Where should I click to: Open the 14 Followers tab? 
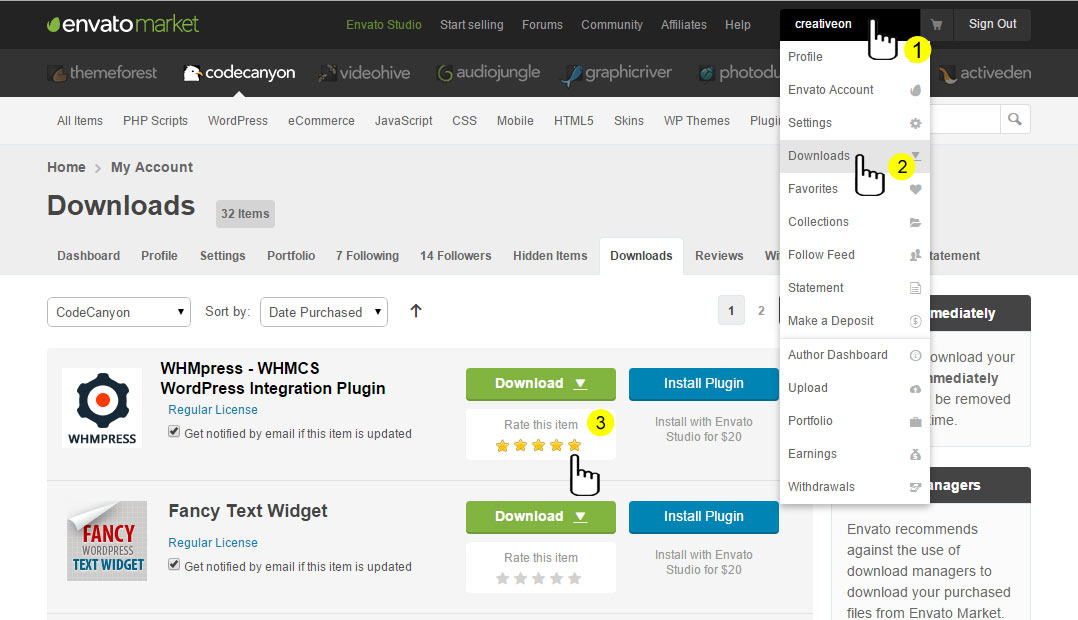456,256
